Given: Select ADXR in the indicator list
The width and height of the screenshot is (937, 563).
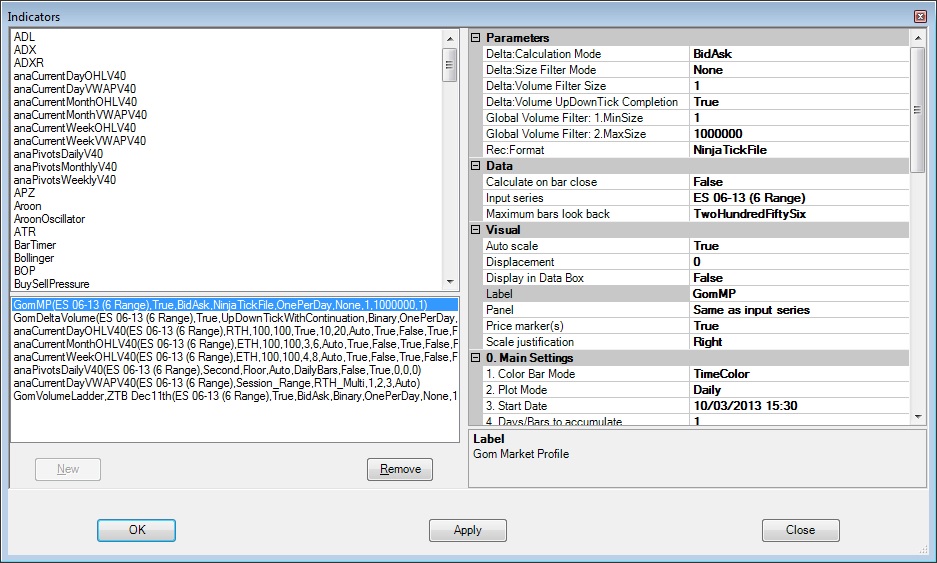Looking at the screenshot, I should 29,63.
